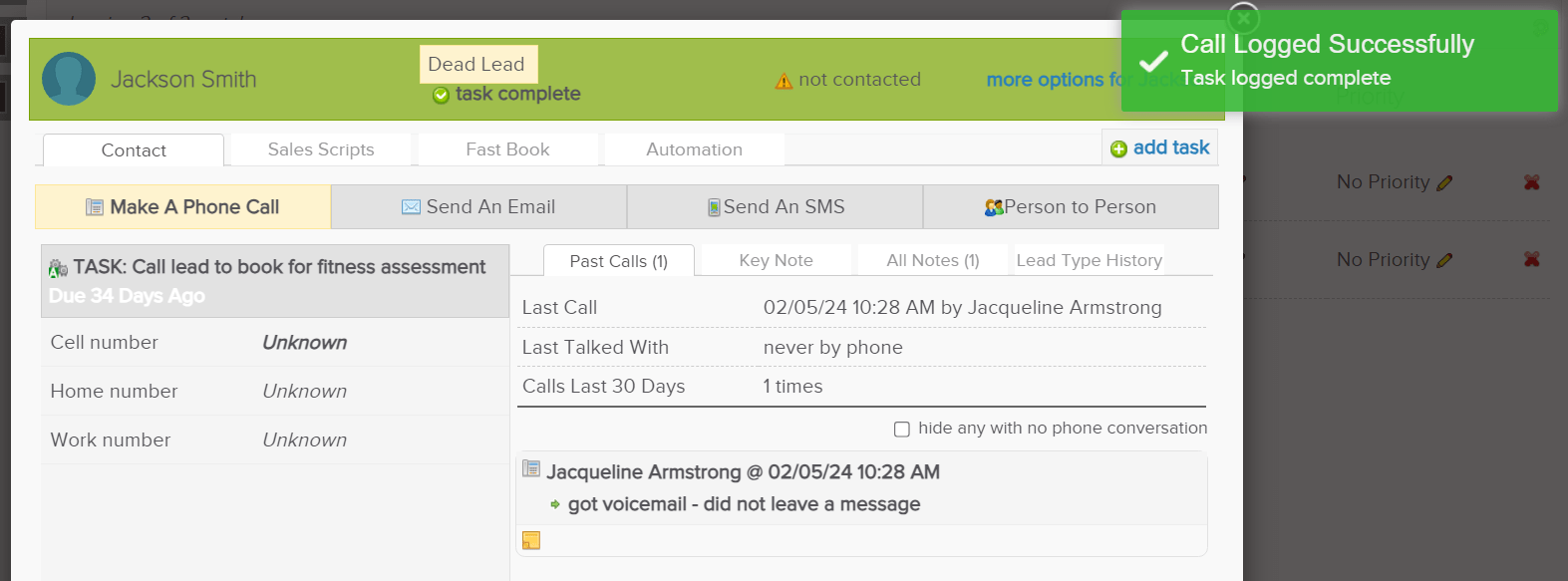Click the 1 times calls value
This screenshot has height=581, width=1568.
pos(793,387)
